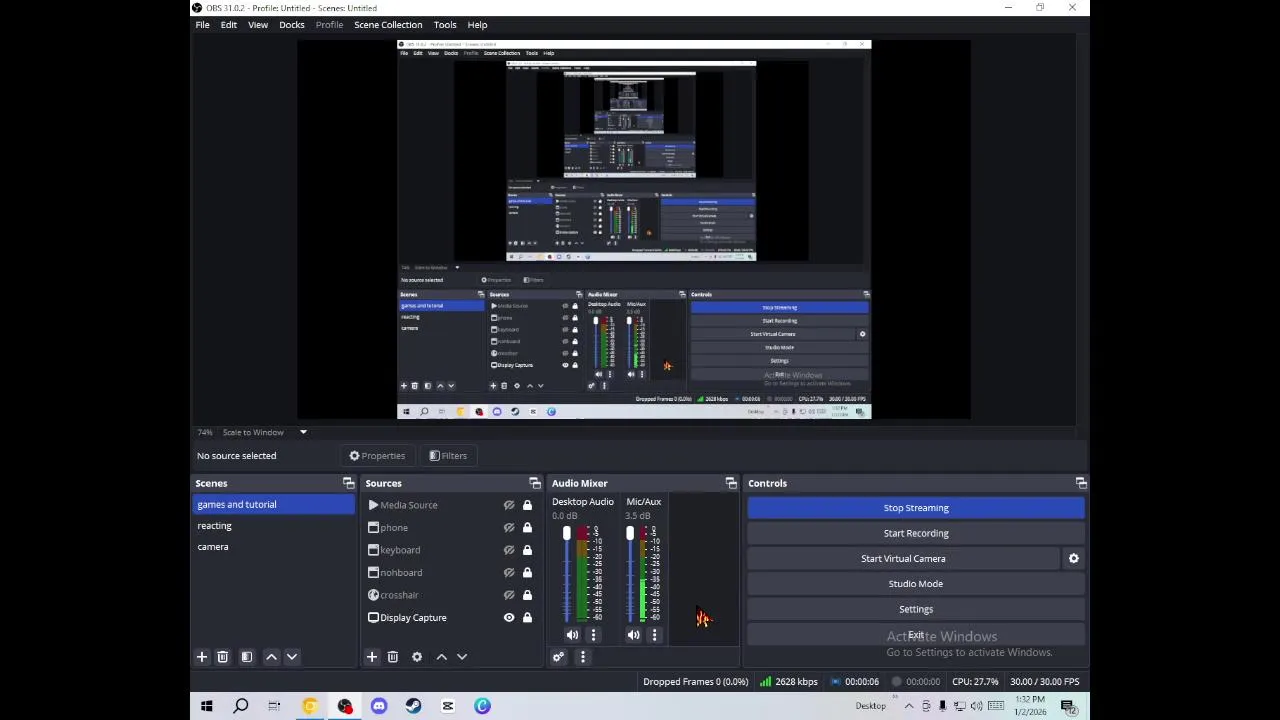Open scene filters icon in Scenes panel

click(x=247, y=657)
